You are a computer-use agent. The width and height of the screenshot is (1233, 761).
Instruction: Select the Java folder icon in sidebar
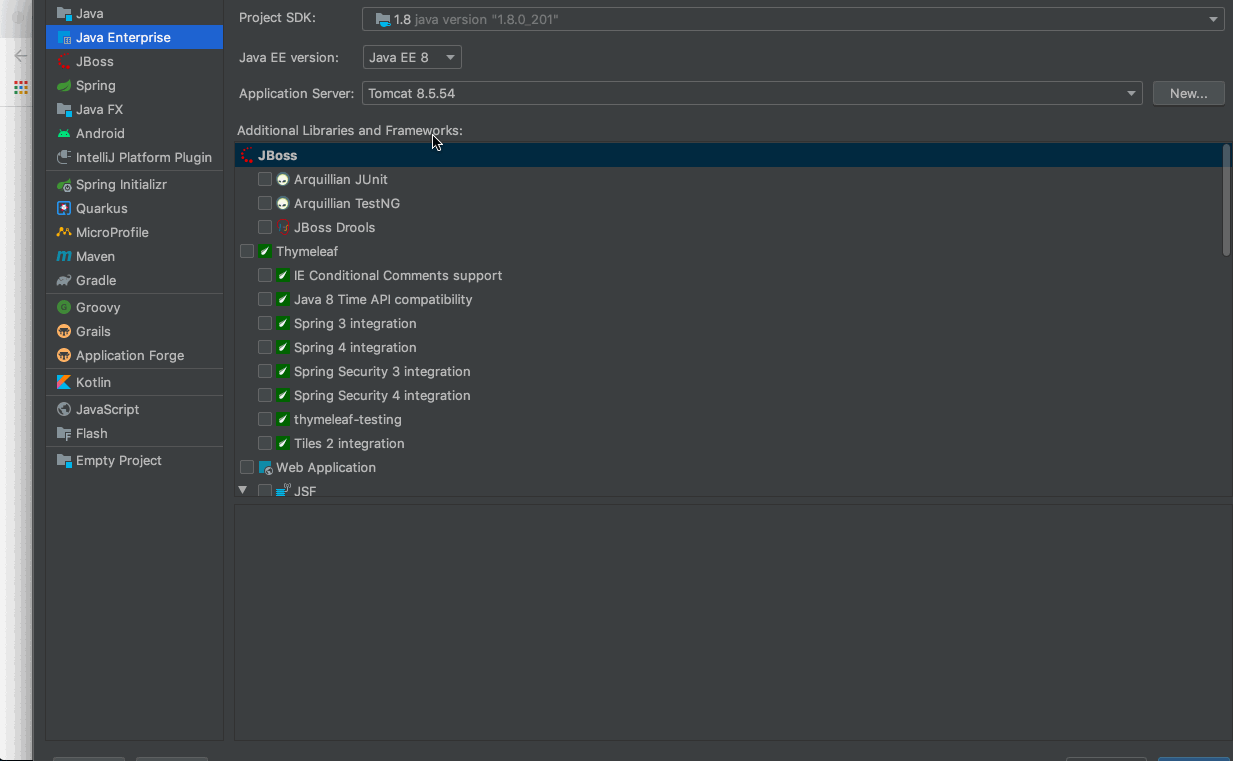point(64,14)
